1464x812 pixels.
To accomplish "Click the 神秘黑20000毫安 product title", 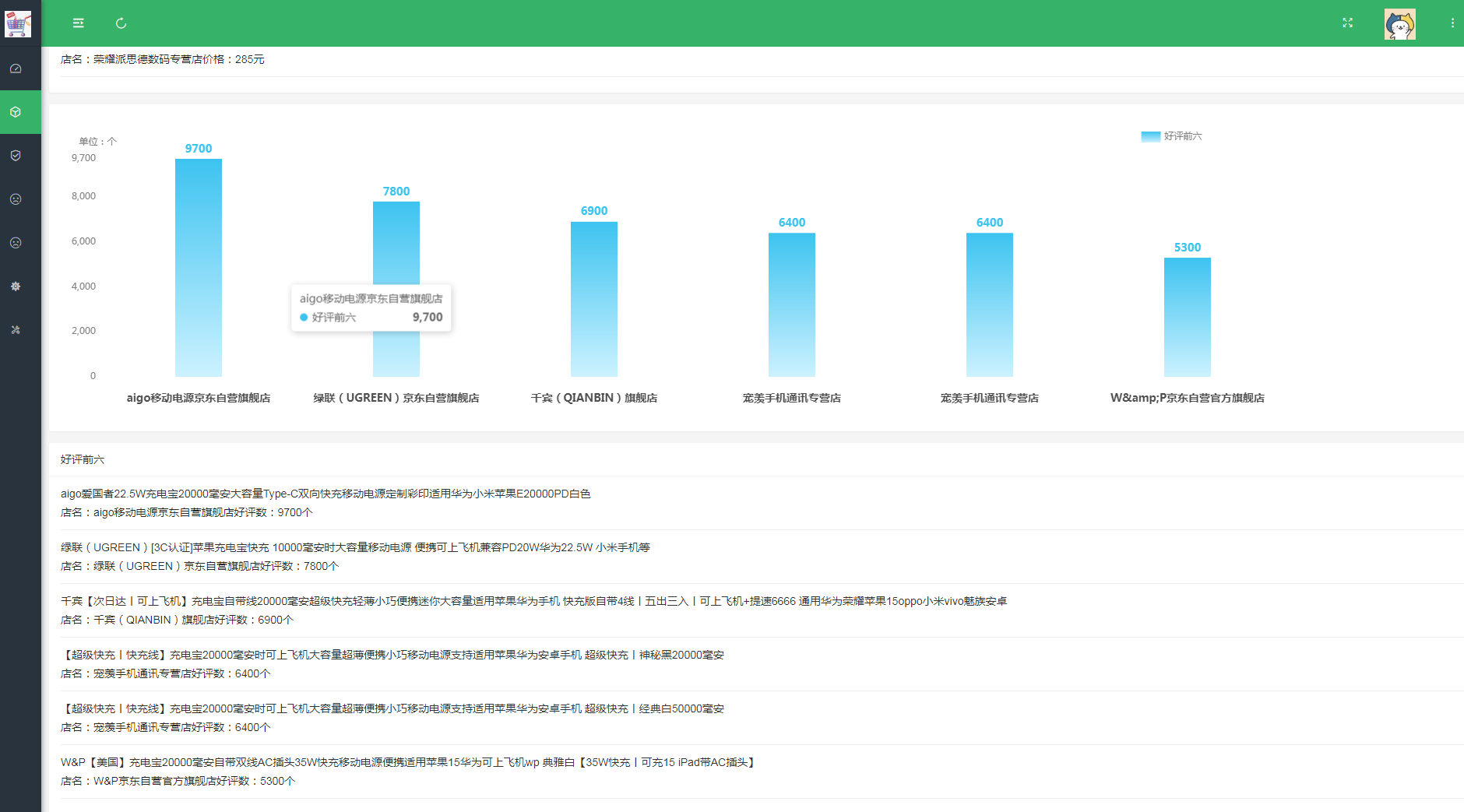I will [392, 656].
